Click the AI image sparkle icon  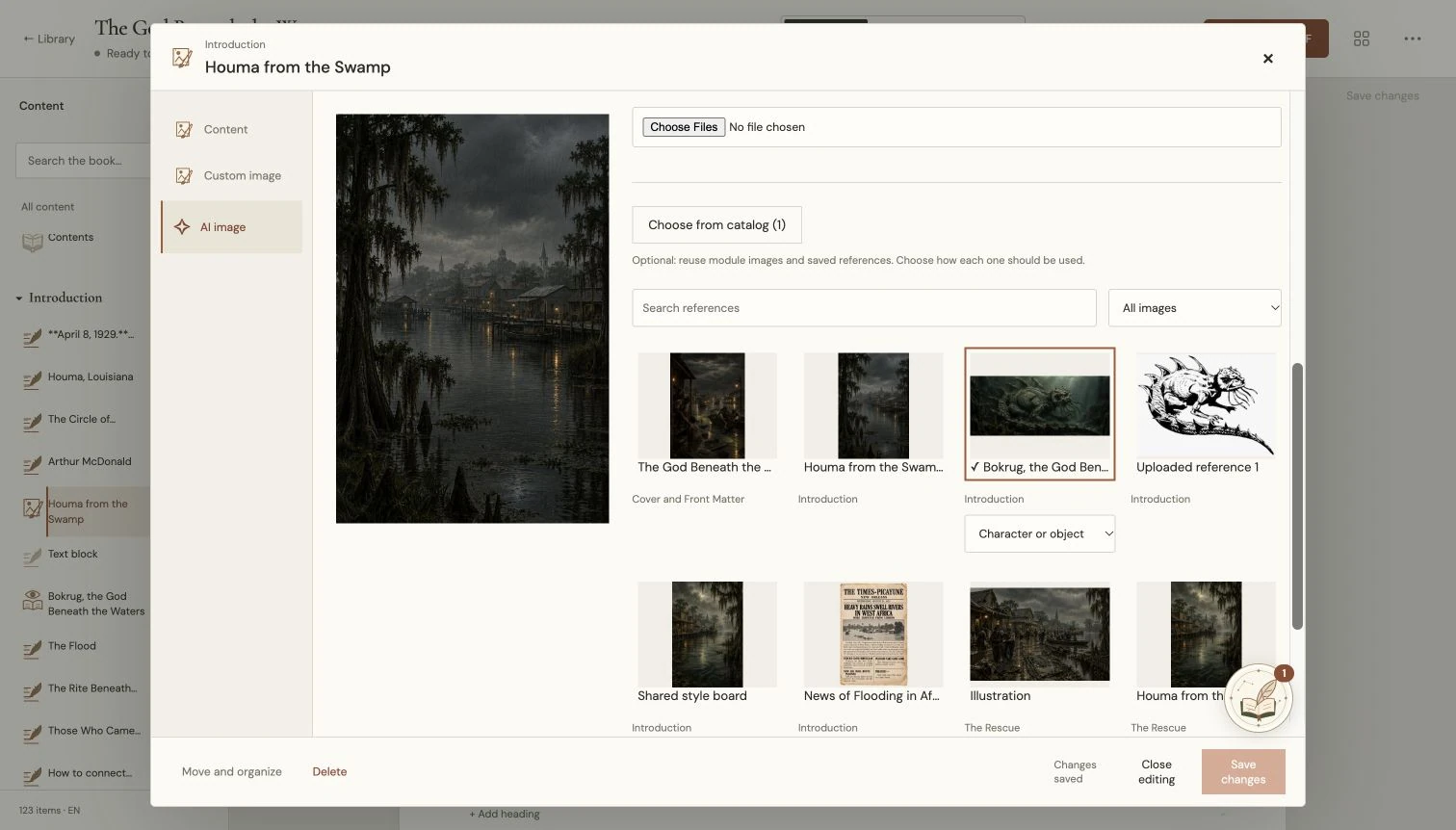[182, 227]
